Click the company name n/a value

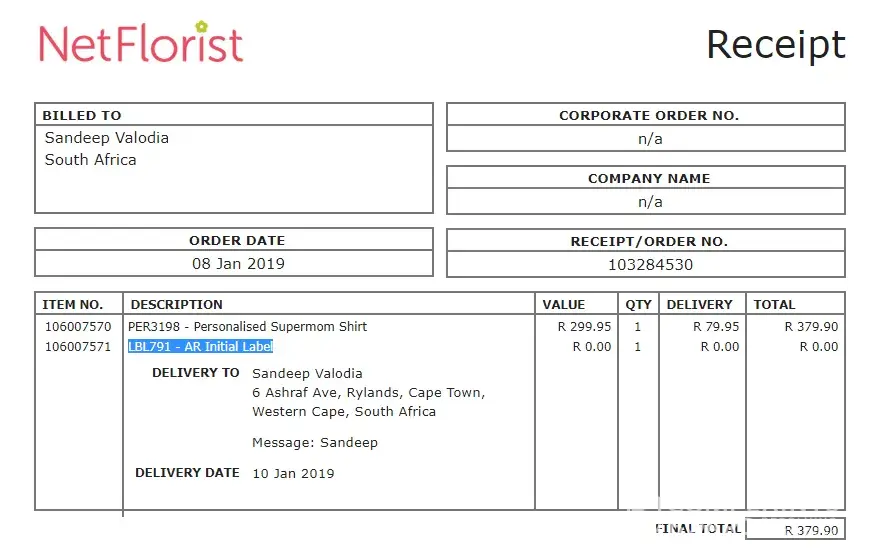tap(650, 202)
